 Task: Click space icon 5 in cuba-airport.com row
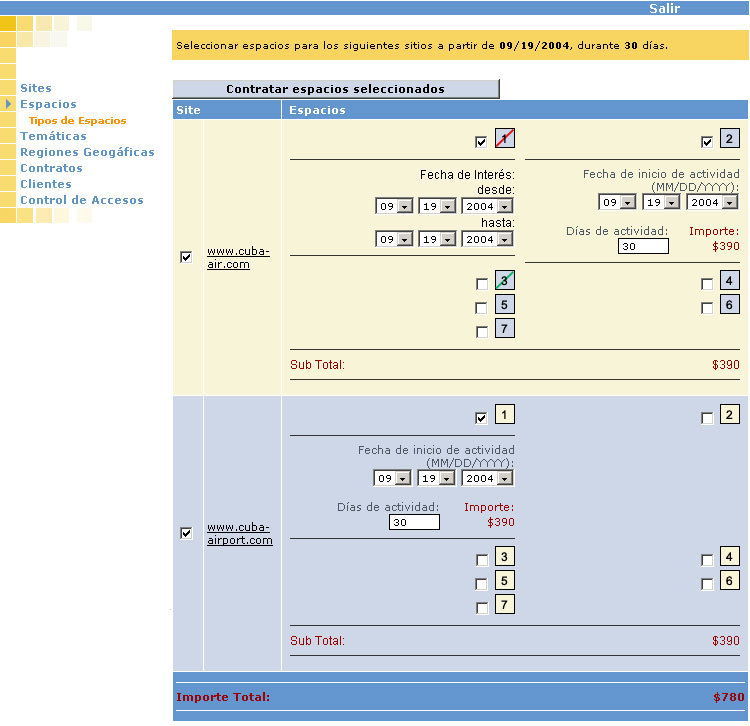505,581
